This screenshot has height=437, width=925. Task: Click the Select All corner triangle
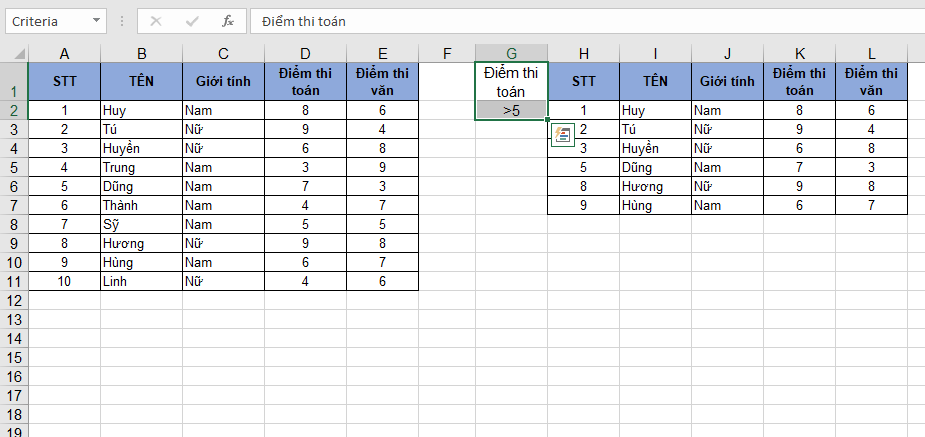pos(14,53)
